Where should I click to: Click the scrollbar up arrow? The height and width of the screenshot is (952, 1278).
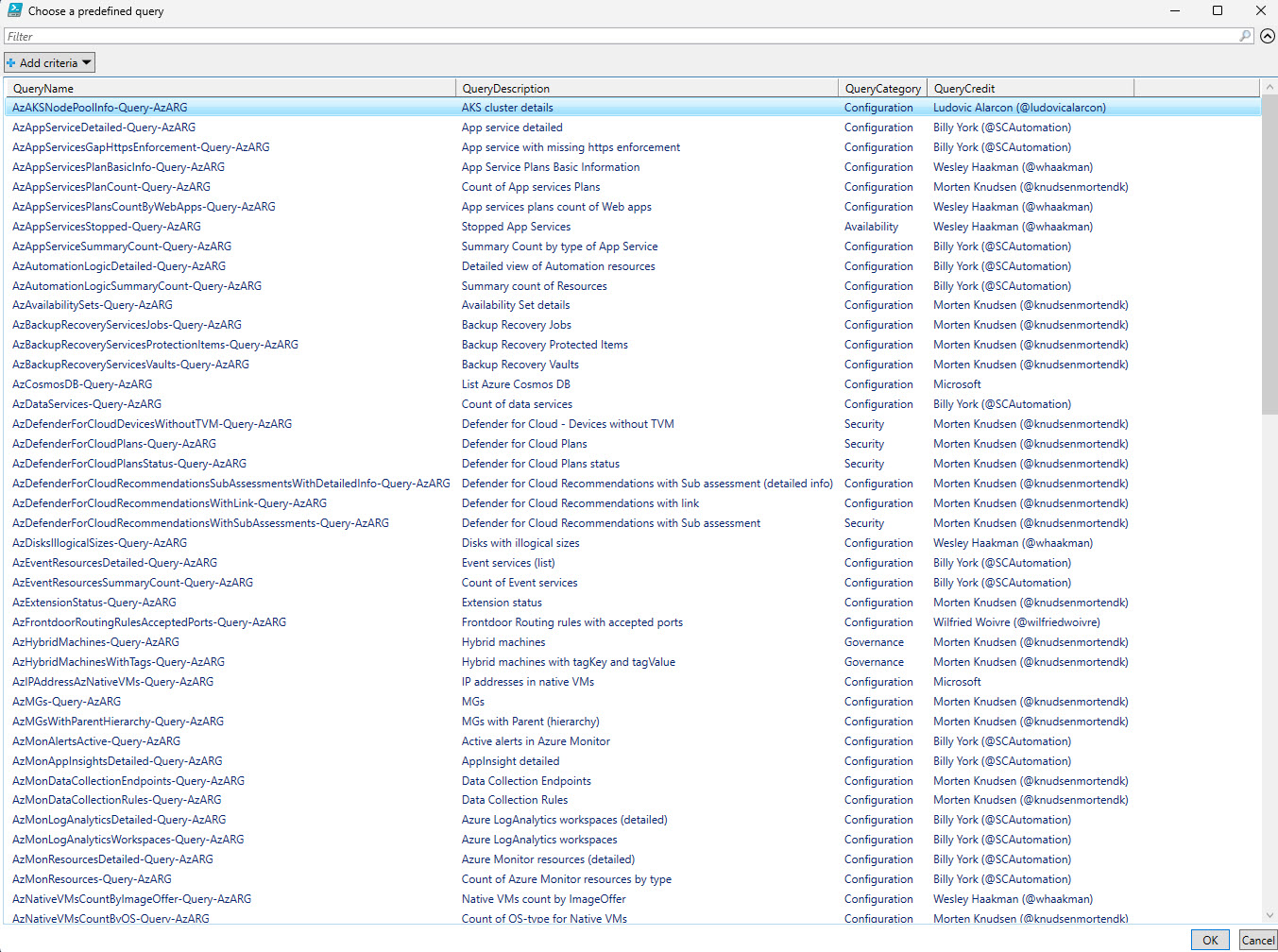click(1269, 87)
